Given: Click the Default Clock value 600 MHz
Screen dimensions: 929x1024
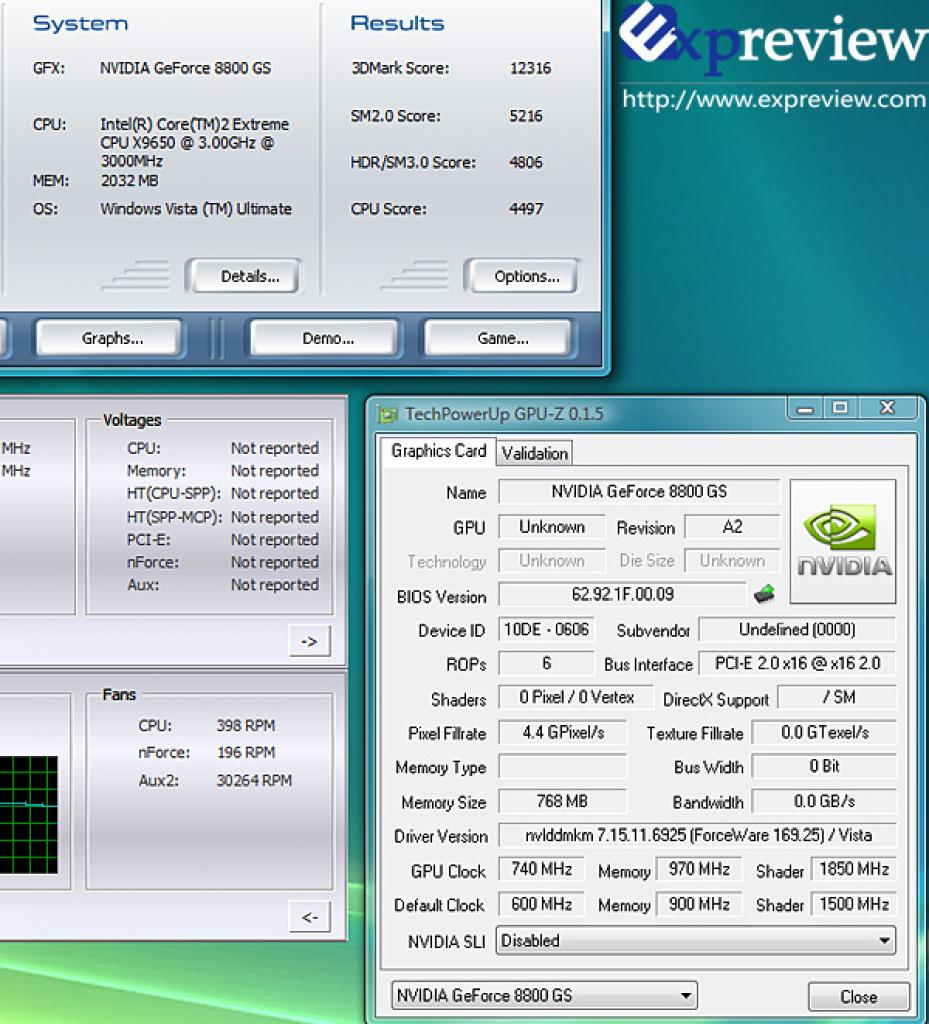Looking at the screenshot, I should (541, 904).
